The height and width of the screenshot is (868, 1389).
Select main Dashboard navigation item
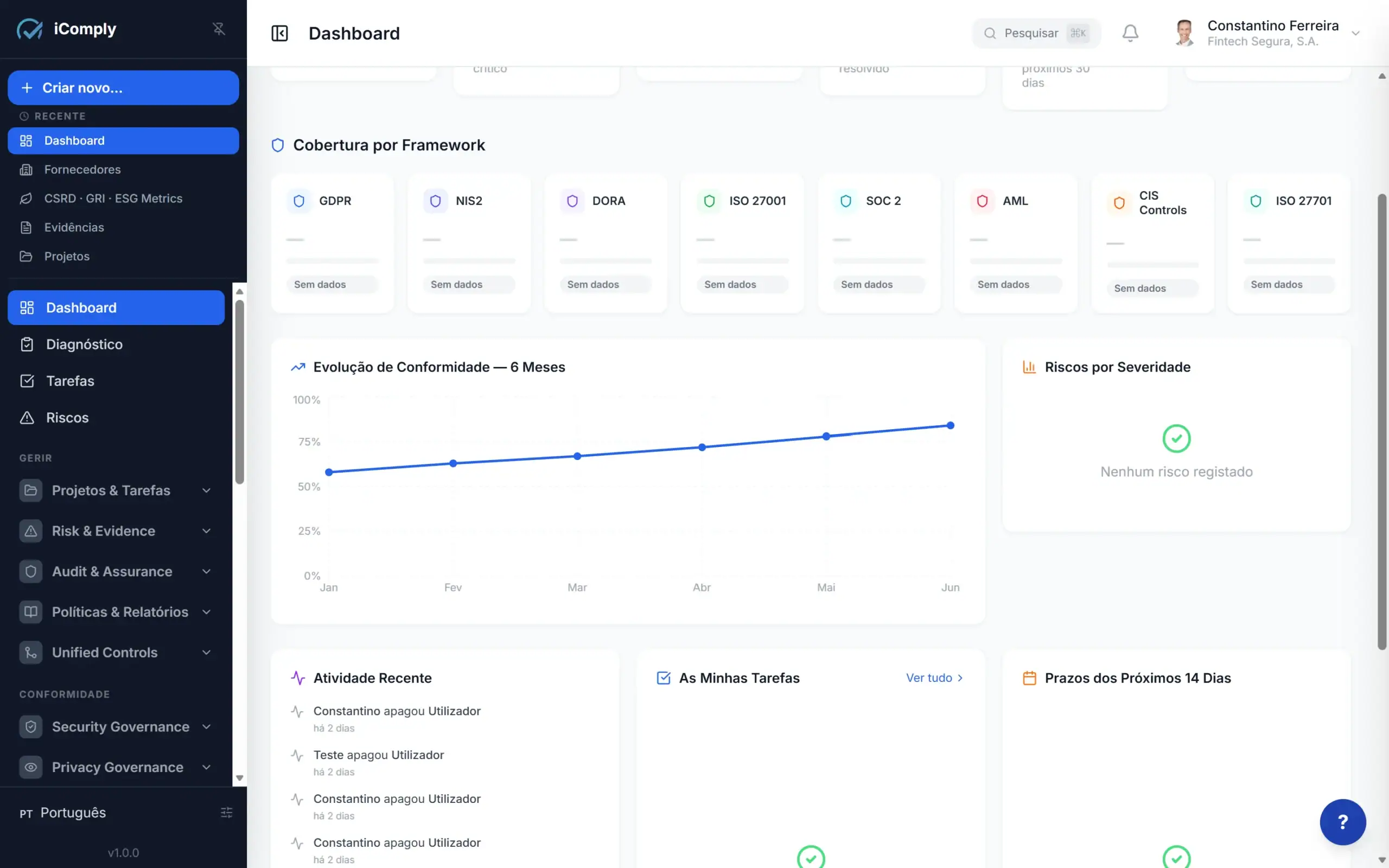click(116, 308)
